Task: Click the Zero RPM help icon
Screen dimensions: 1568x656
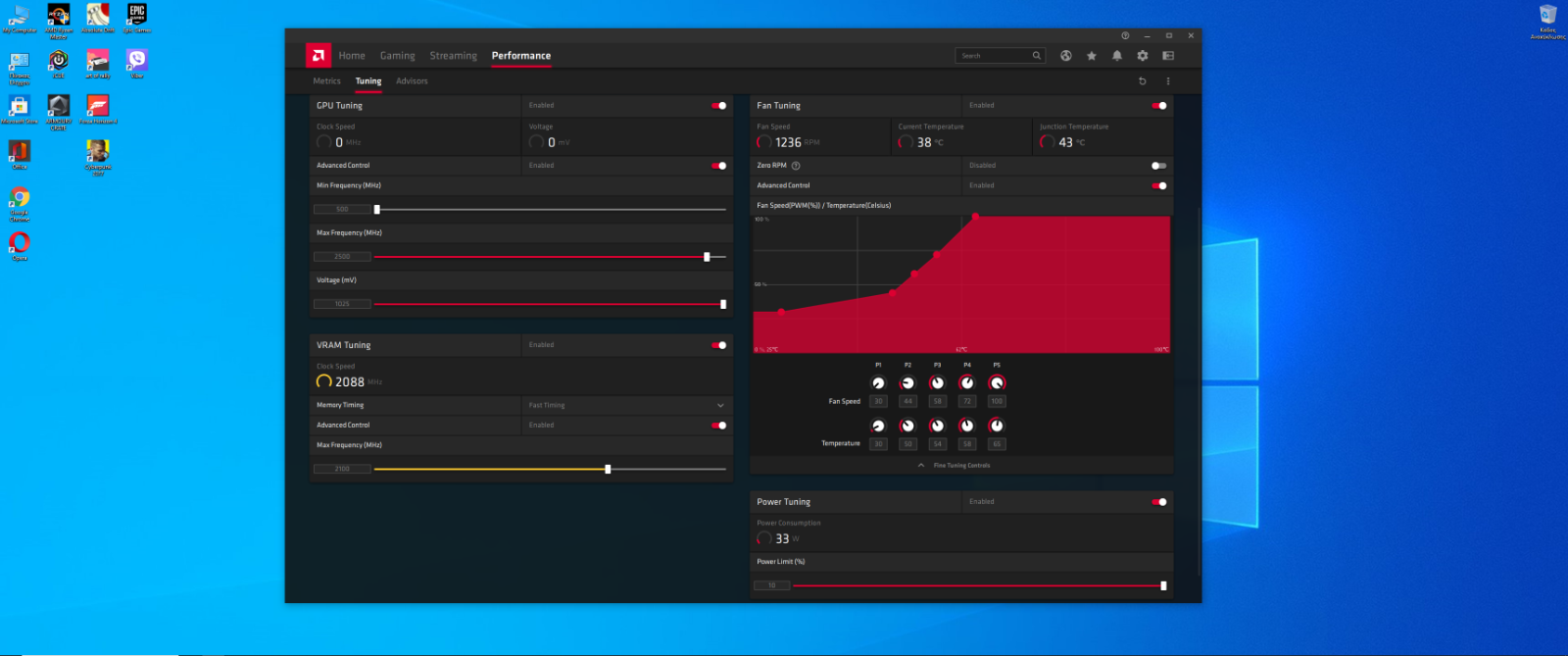Action: coord(796,166)
